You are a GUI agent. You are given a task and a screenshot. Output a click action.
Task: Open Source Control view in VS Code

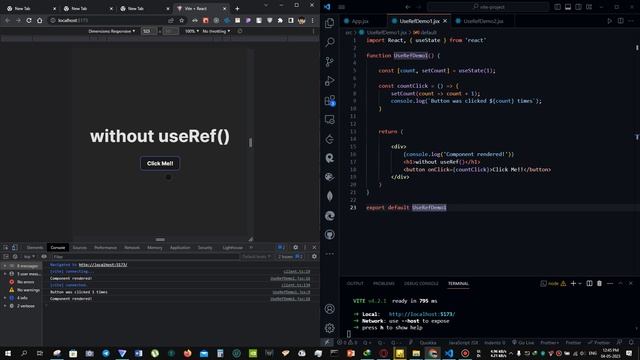[330, 61]
